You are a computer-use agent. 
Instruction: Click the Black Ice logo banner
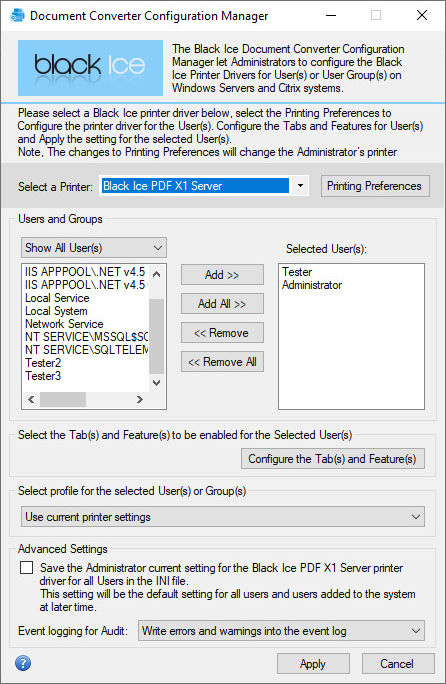(x=90, y=68)
